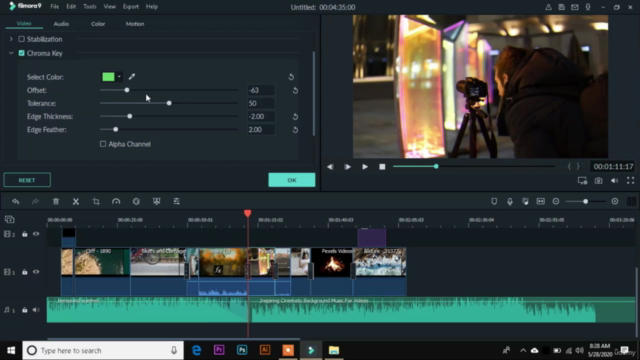Split clip with the scissors icon
Image resolution: width=640 pixels, height=360 pixels.
[x=76, y=201]
